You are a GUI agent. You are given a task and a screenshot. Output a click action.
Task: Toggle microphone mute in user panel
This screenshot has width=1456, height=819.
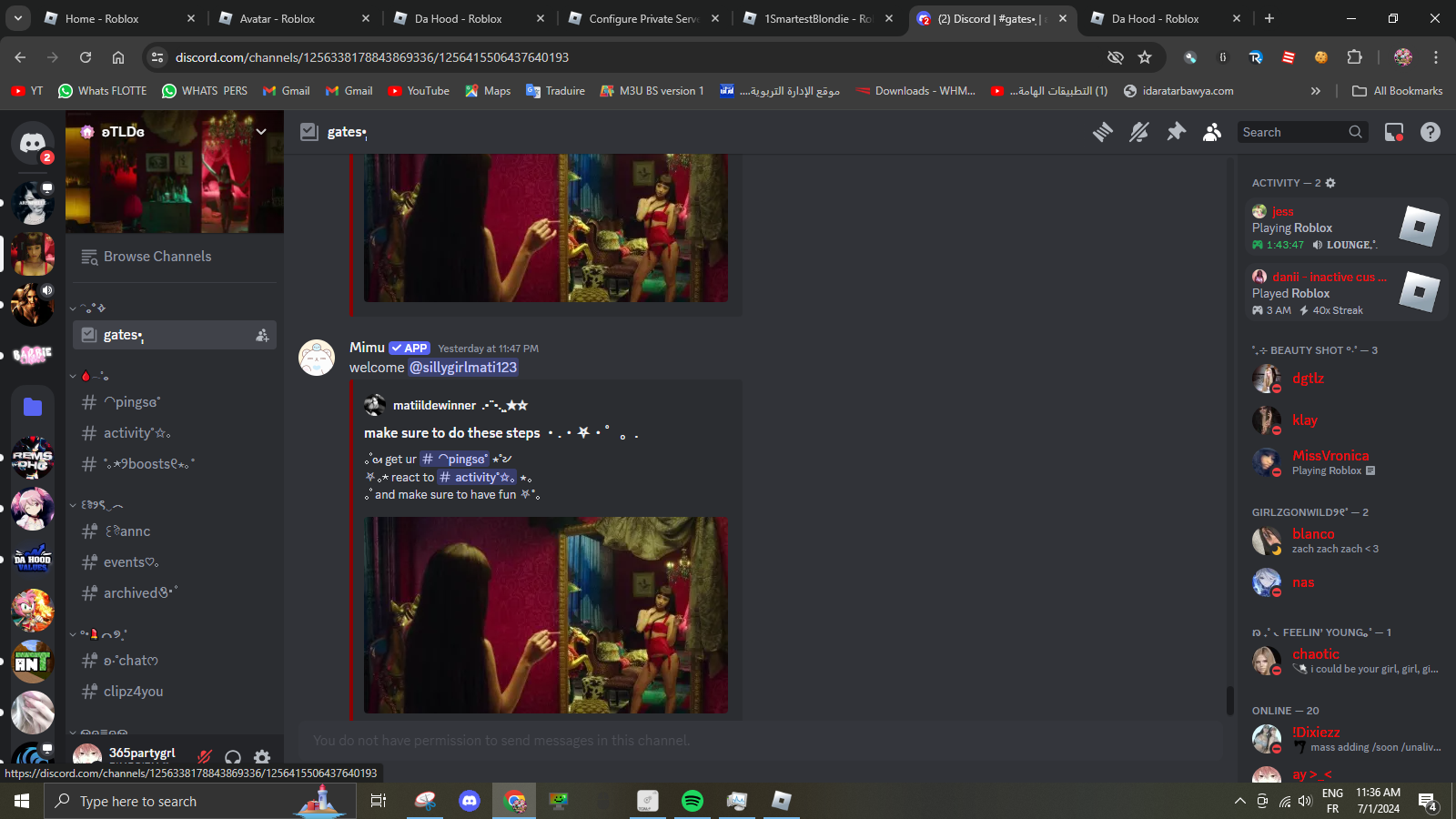[205, 757]
